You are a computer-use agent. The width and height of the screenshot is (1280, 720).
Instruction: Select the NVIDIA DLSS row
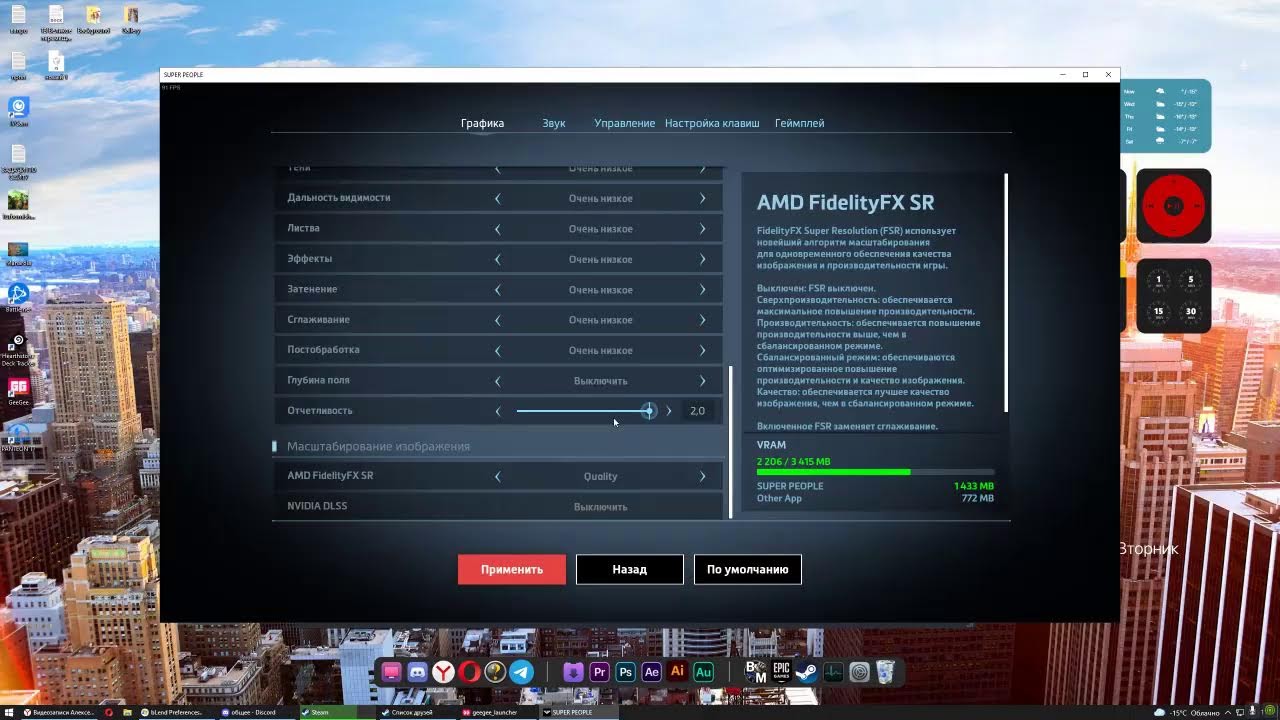[498, 506]
